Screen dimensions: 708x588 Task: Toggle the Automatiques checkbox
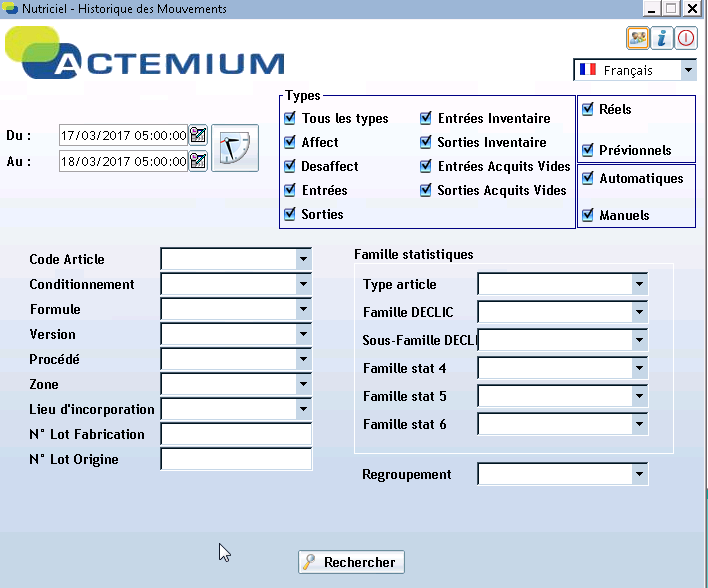(x=587, y=178)
